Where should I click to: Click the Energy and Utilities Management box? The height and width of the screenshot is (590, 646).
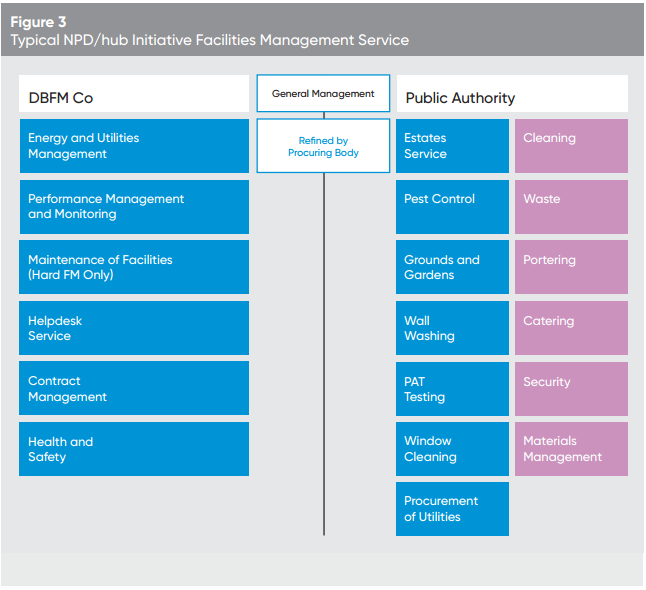134,146
